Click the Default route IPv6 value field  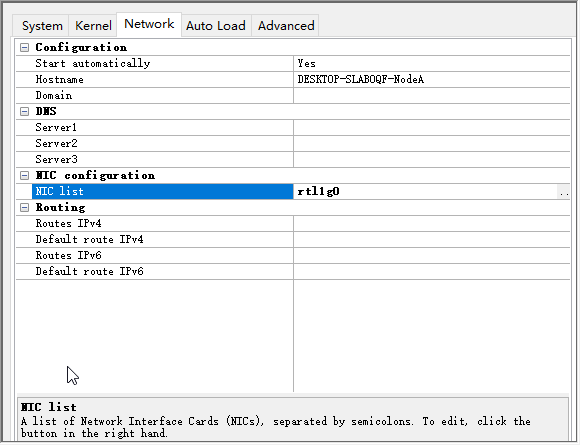432,271
